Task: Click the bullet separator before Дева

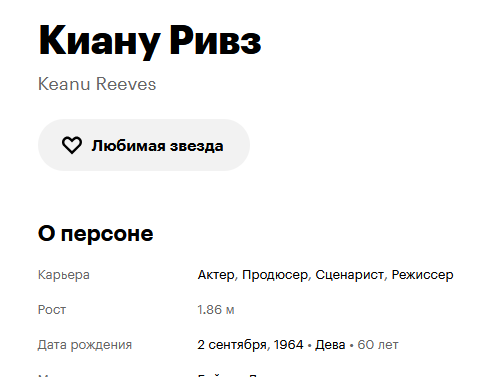Action: (x=309, y=346)
